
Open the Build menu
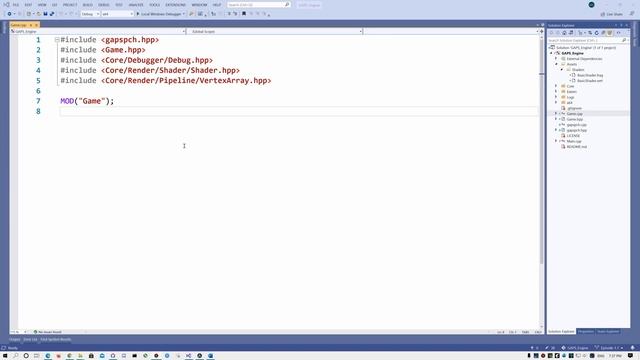(87, 5)
